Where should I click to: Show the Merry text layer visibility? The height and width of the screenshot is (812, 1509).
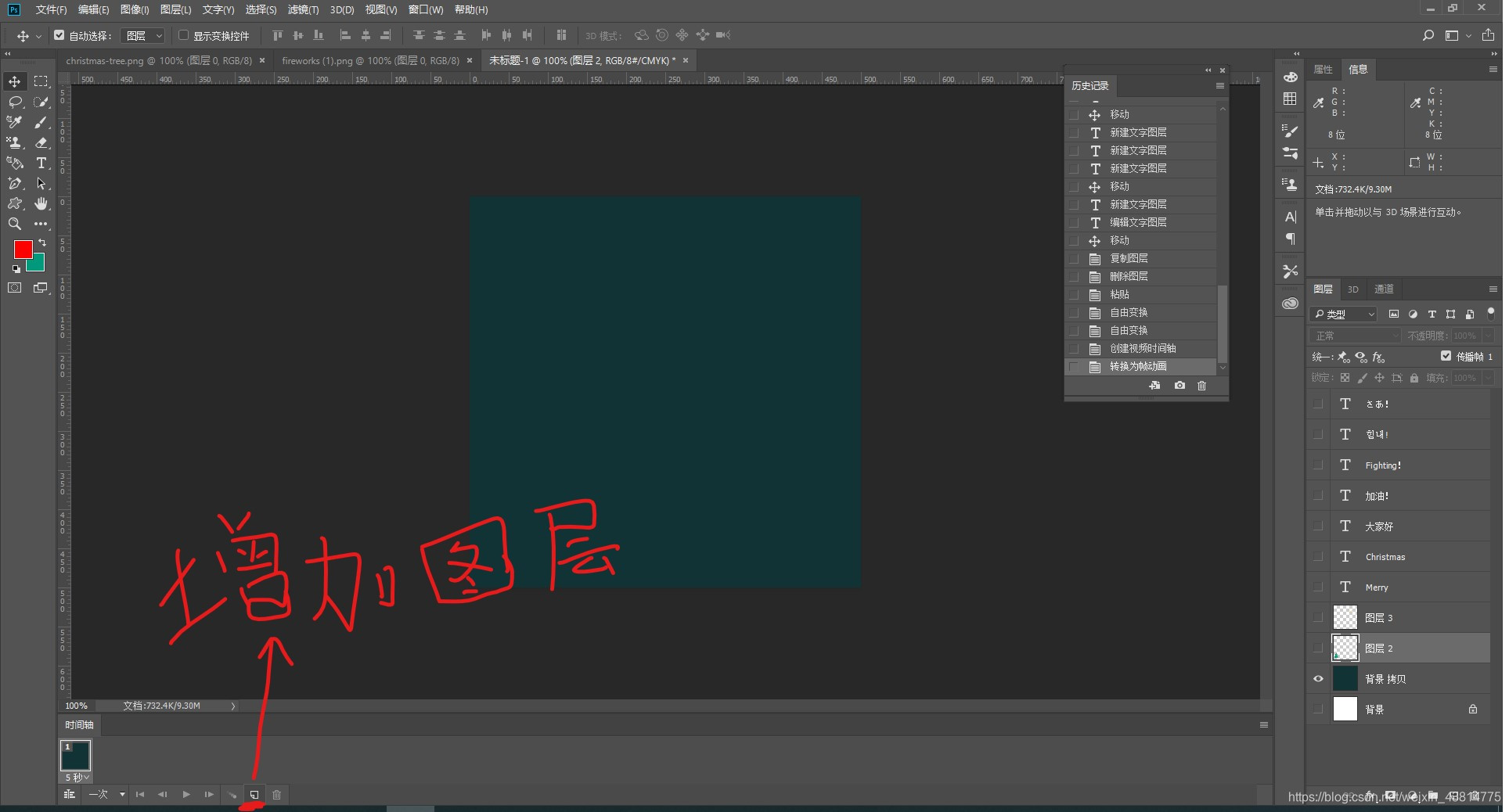point(1318,587)
